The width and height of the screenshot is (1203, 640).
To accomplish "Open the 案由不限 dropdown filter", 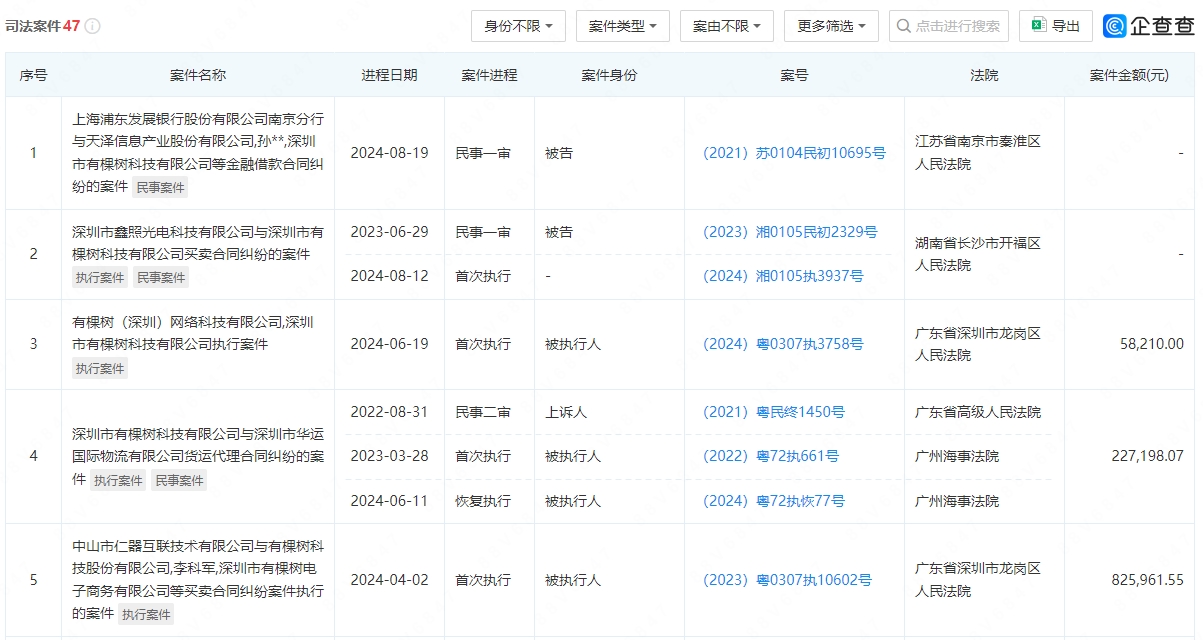I will point(727,26).
